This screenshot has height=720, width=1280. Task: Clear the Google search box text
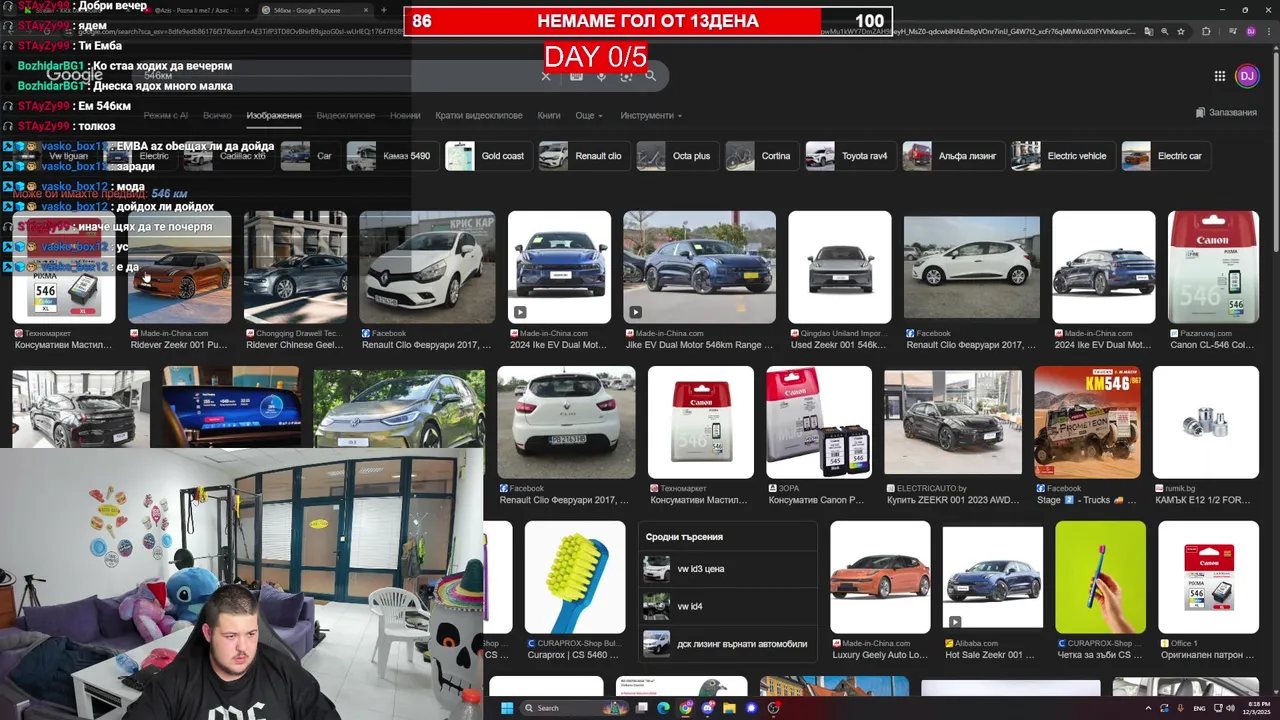(x=546, y=76)
